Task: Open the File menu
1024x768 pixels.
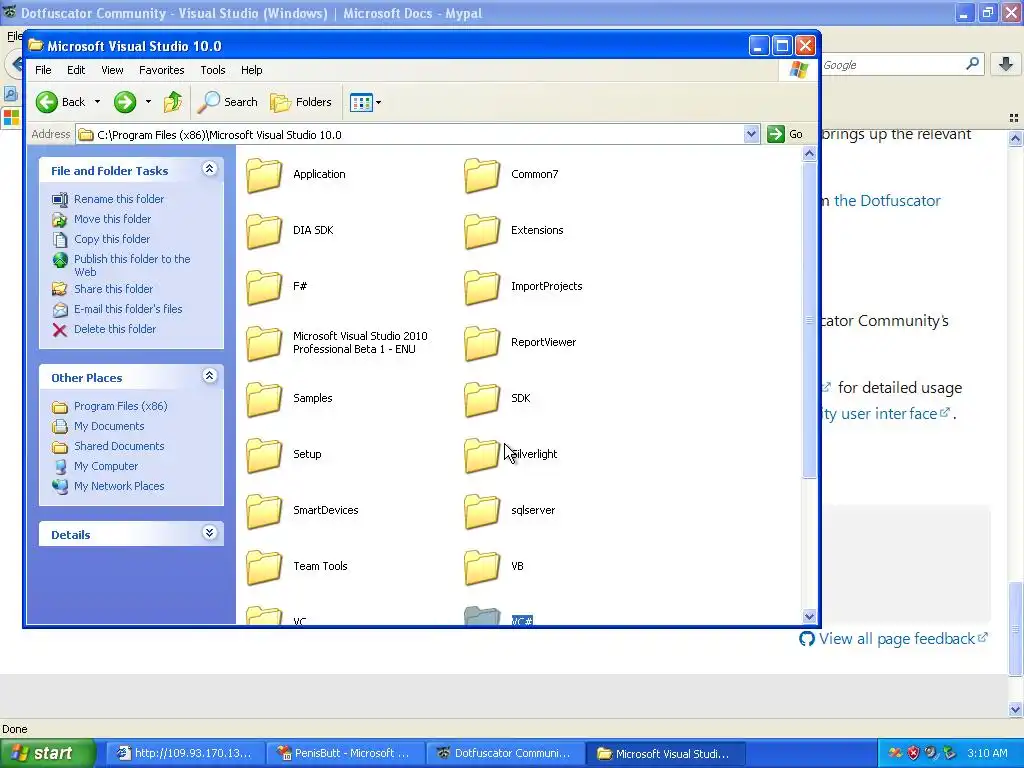Action: [43, 70]
